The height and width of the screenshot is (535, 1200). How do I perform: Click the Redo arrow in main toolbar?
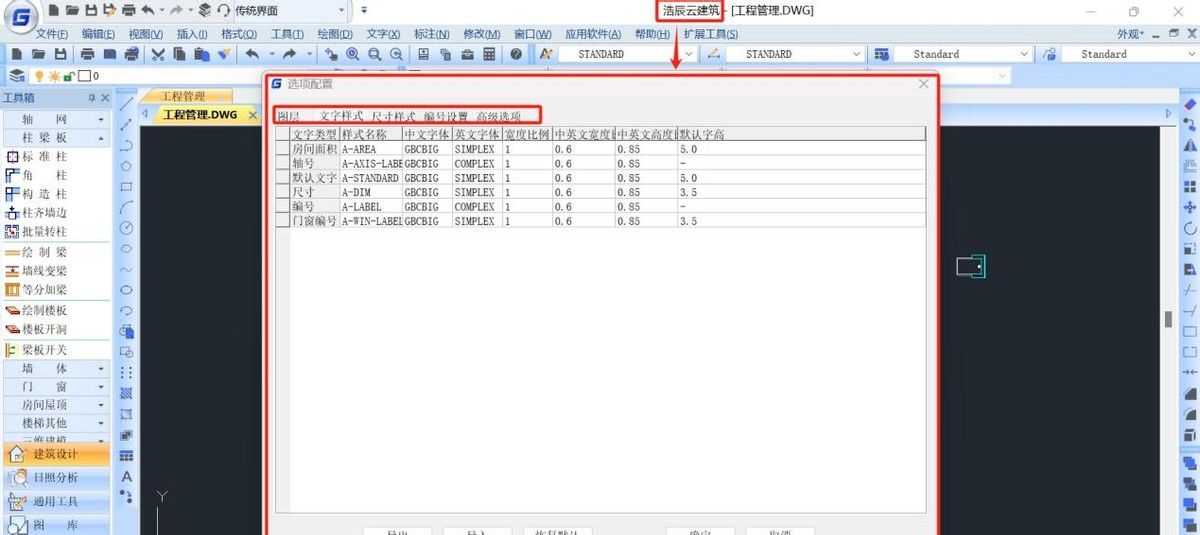(289, 54)
